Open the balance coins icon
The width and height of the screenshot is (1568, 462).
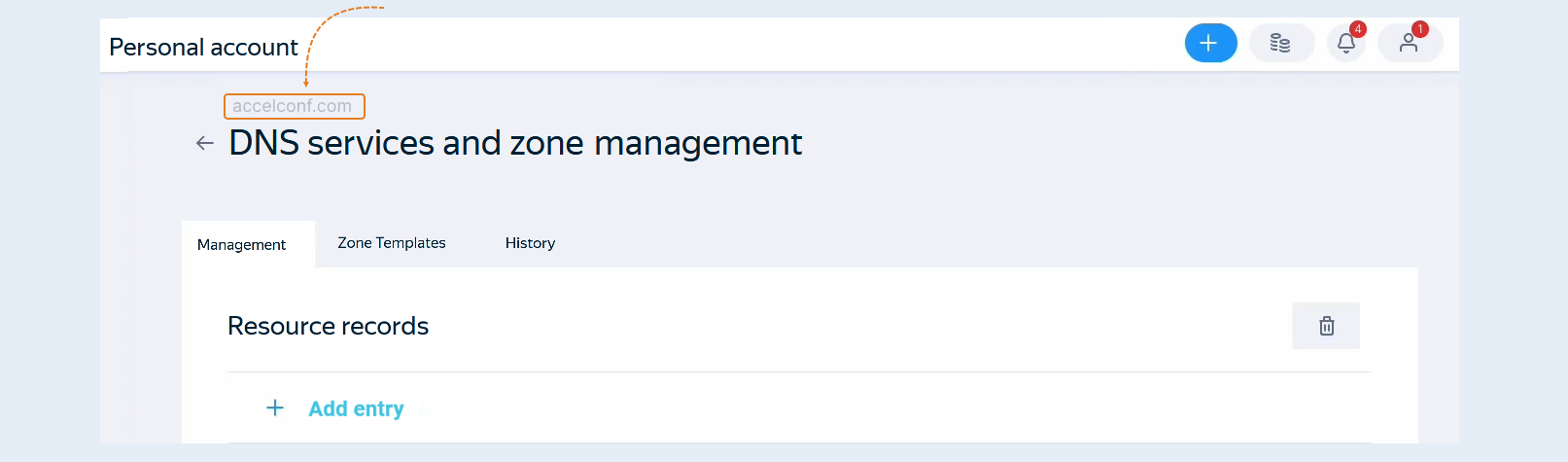1280,43
